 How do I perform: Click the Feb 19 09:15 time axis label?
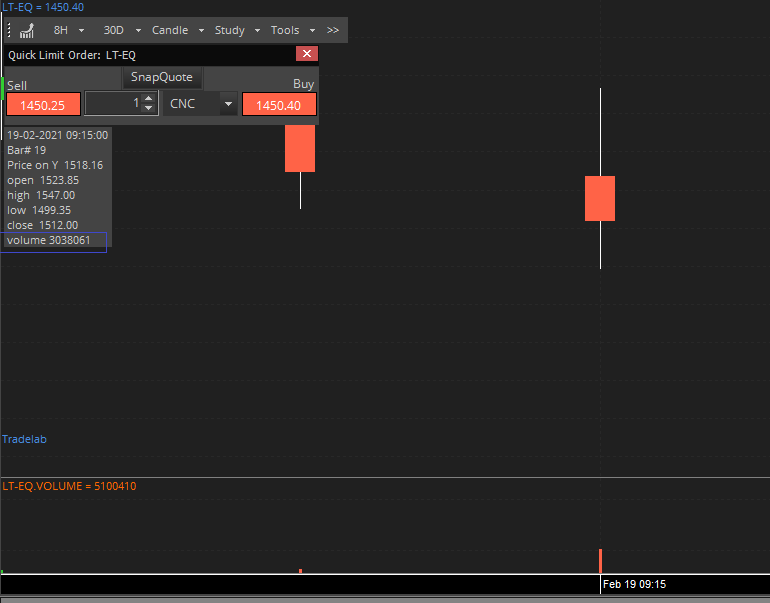(634, 584)
